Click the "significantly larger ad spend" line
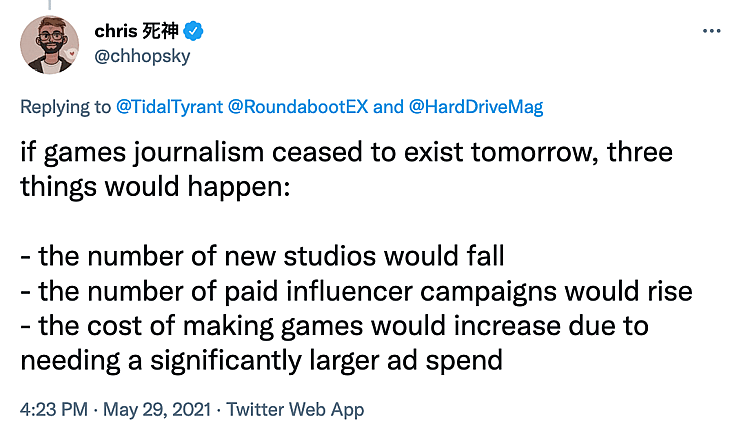Screen dimensions: 750x433 click(x=269, y=358)
